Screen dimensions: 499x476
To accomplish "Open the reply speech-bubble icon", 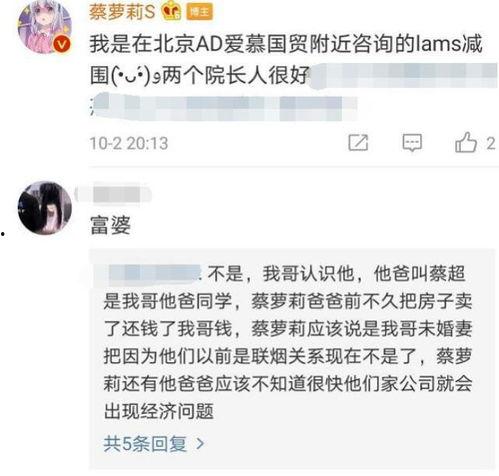I will pos(412,143).
